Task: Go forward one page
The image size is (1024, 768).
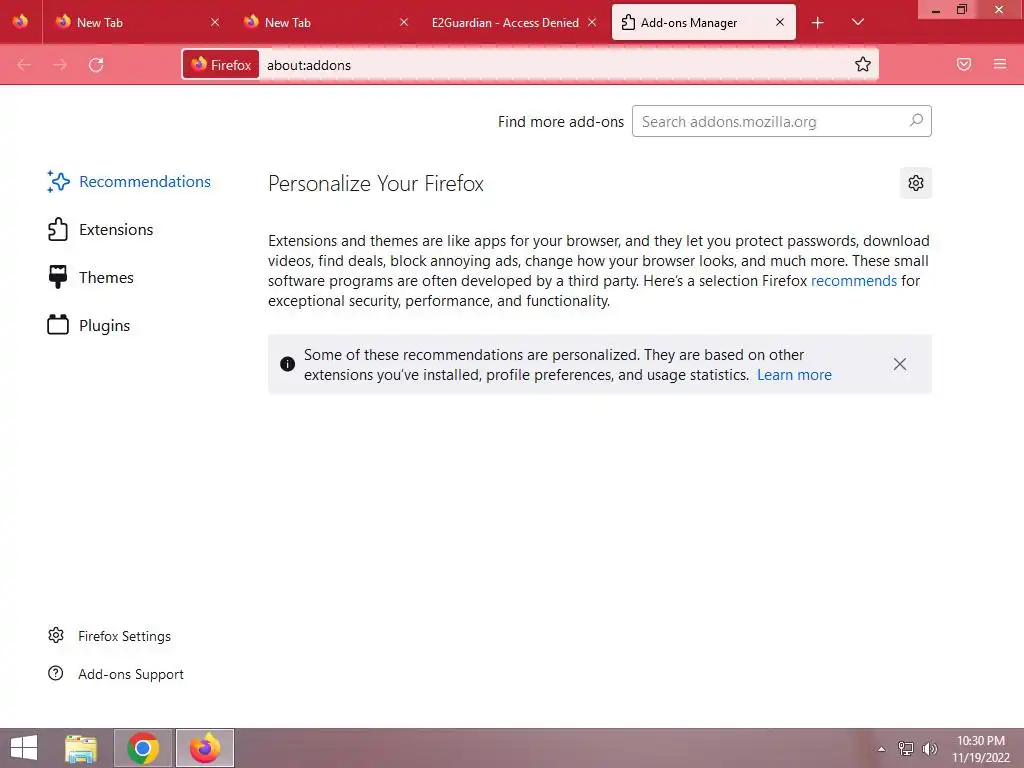Action: click(60, 65)
